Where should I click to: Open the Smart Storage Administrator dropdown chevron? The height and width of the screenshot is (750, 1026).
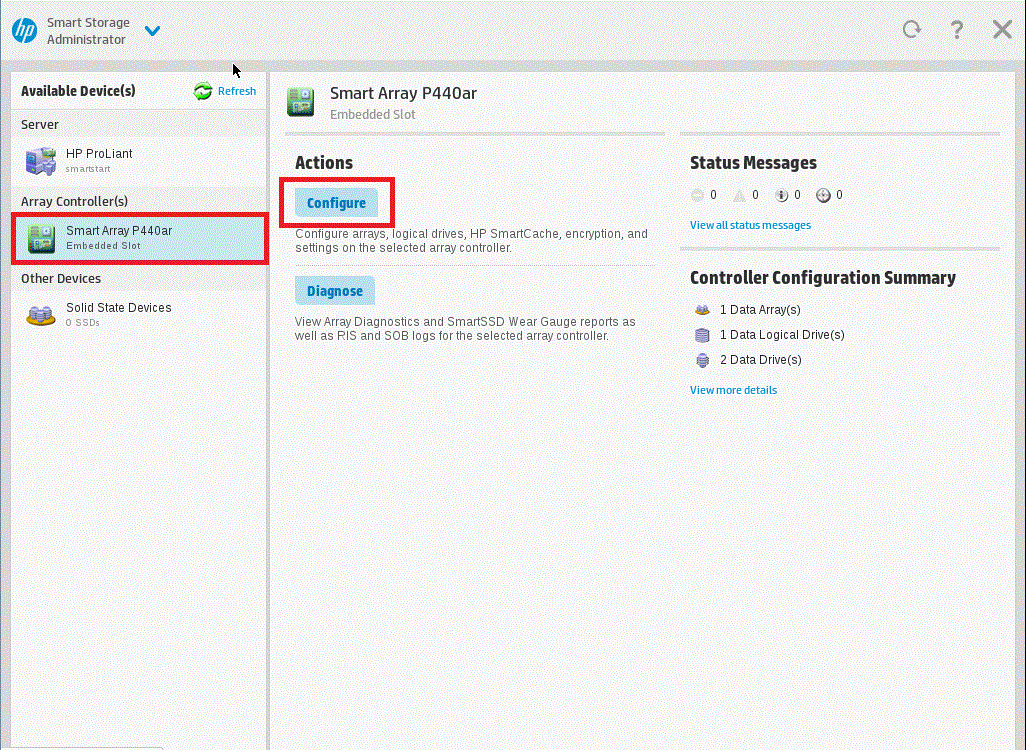[152, 31]
